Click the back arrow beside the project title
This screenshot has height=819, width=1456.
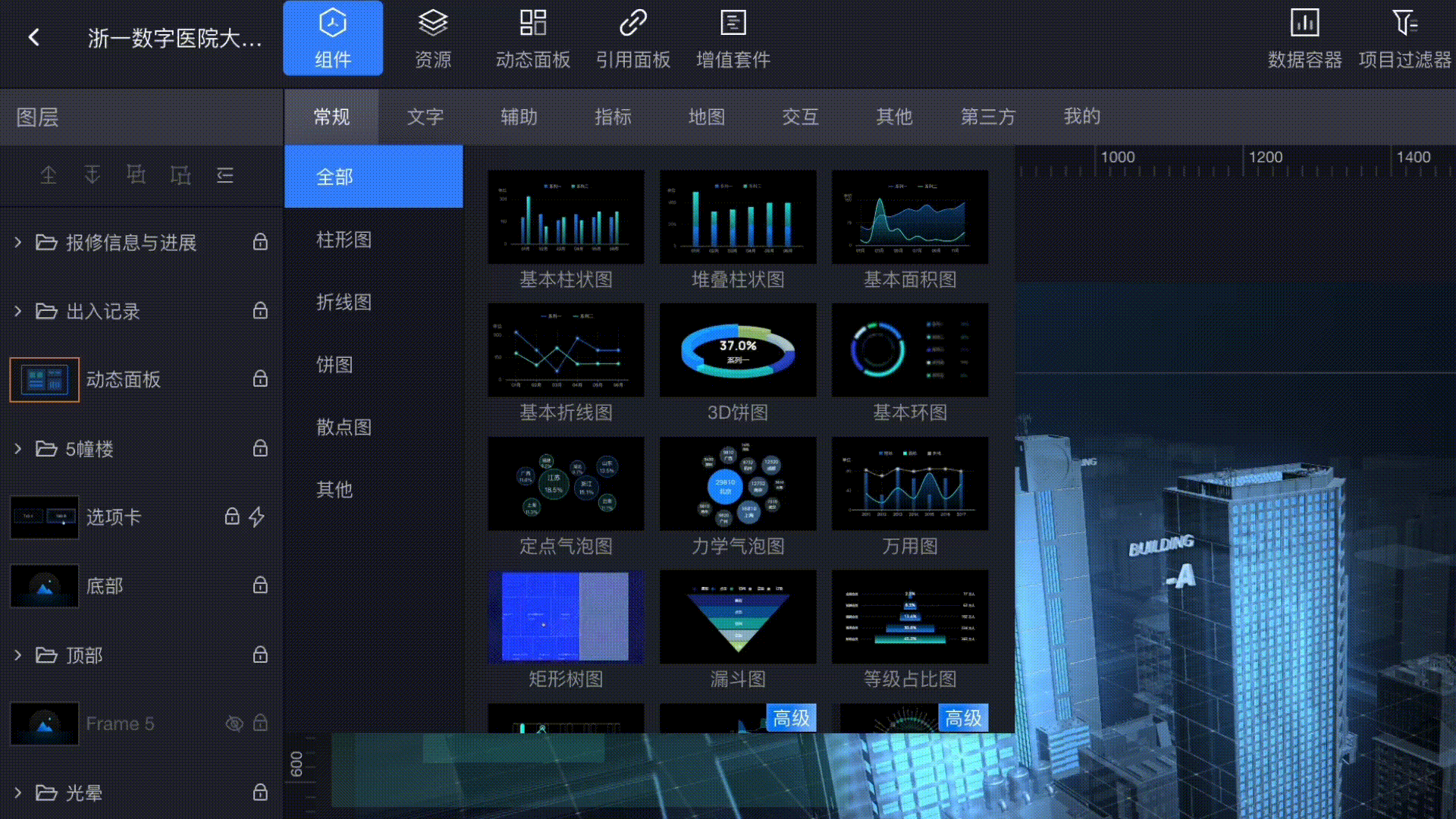coord(33,37)
